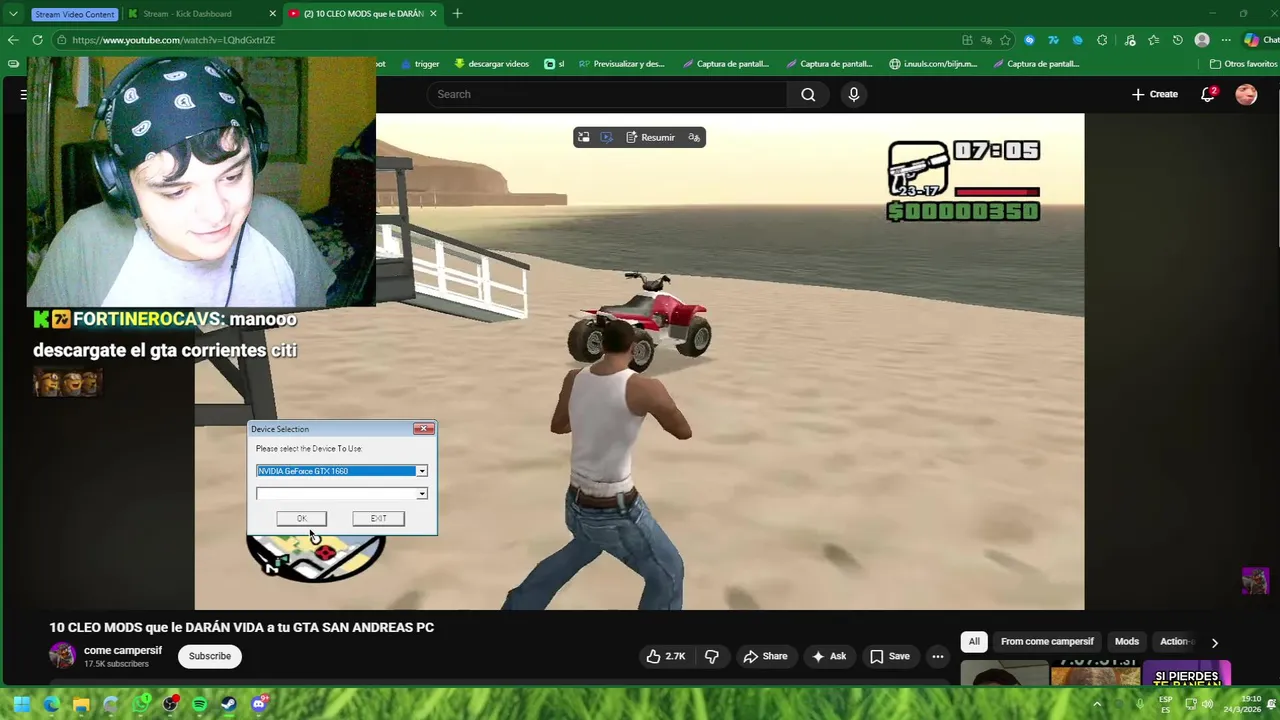
Task: Click translate page icon in address bar
Action: click(986, 40)
